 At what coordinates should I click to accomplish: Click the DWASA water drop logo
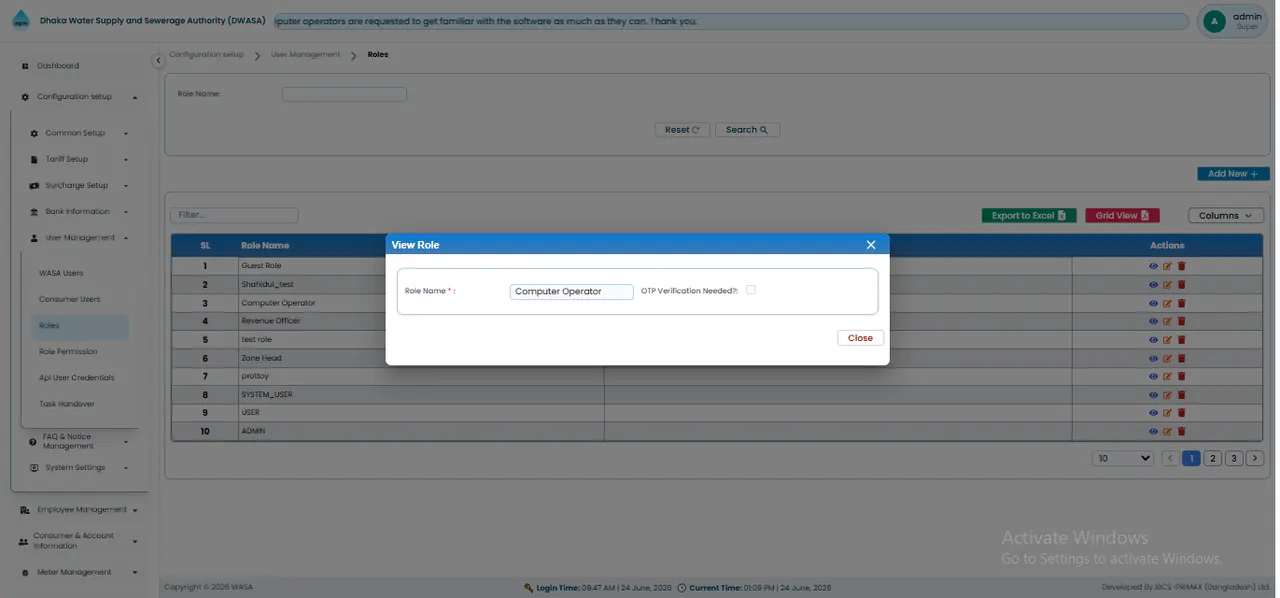tap(22, 21)
